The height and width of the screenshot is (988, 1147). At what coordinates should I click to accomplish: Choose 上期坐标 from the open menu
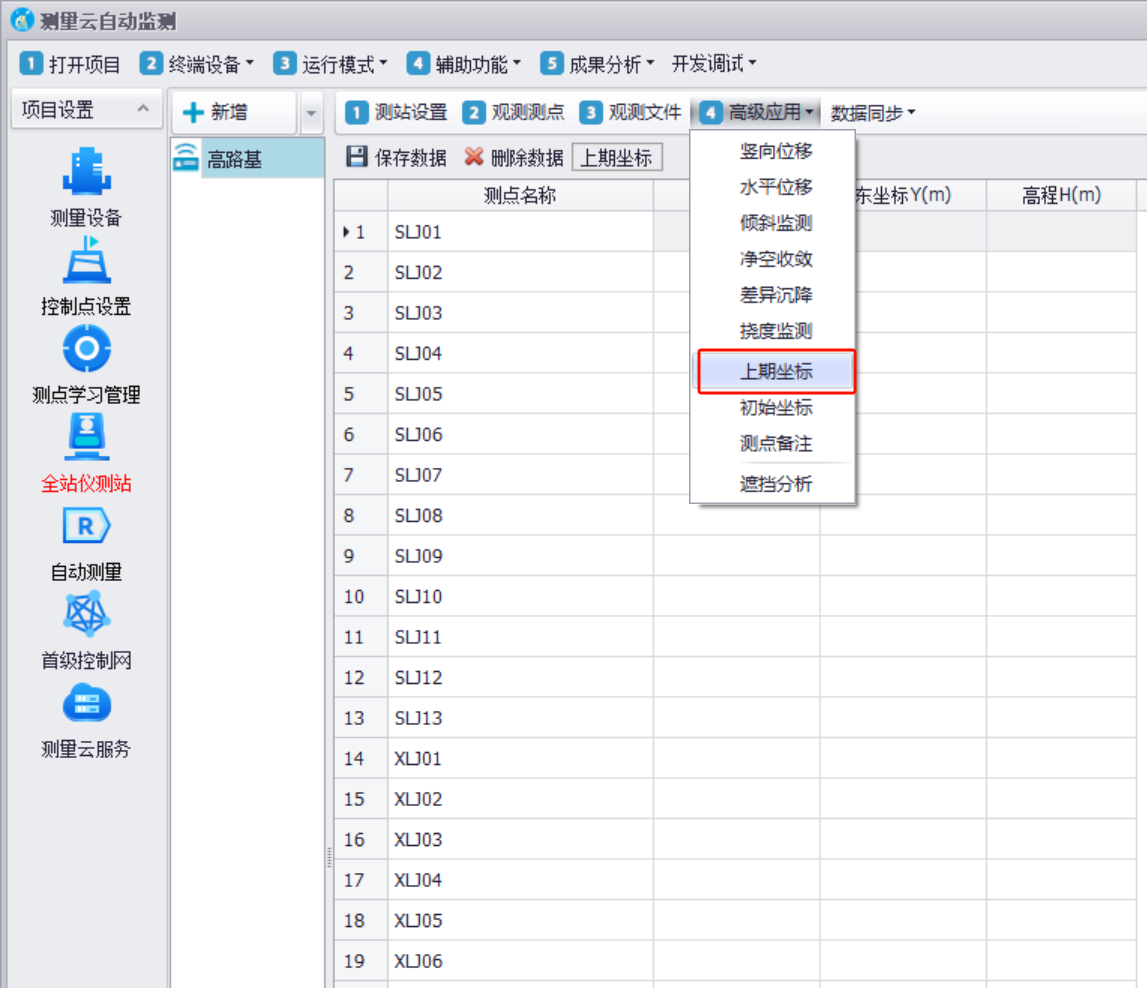click(776, 371)
